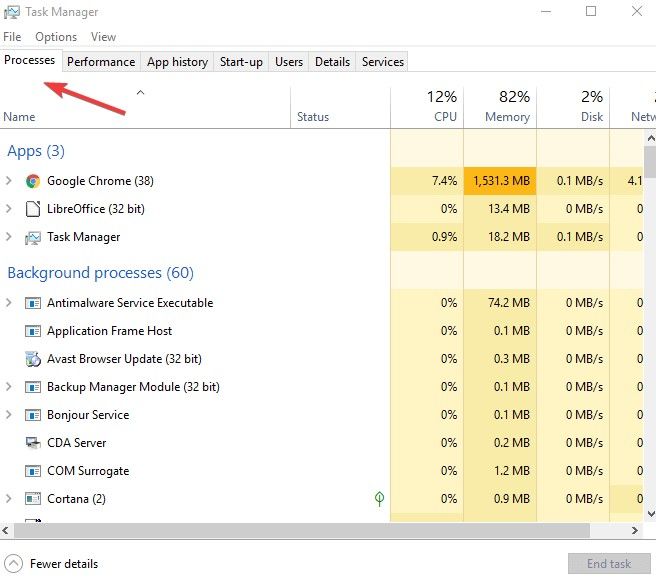This screenshot has height=581, width=656.
Task: Click the Antimalware Service Executable icon
Action: pos(33,303)
